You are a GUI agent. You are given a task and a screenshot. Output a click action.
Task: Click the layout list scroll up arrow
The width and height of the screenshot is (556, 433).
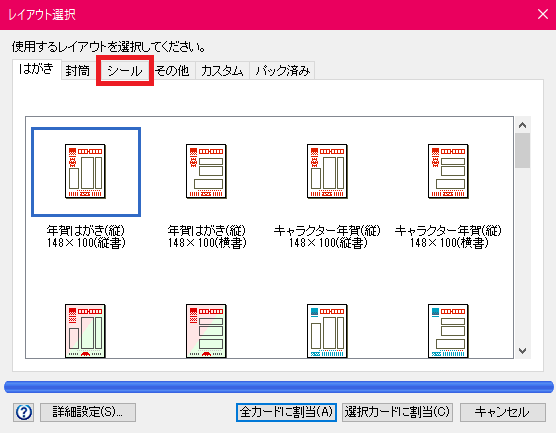(x=522, y=125)
